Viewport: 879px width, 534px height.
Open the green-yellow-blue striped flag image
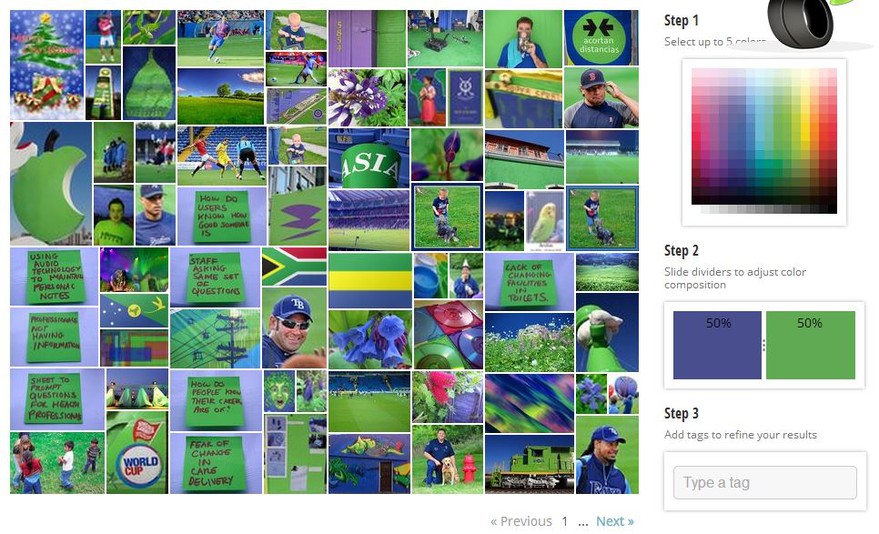[370, 280]
